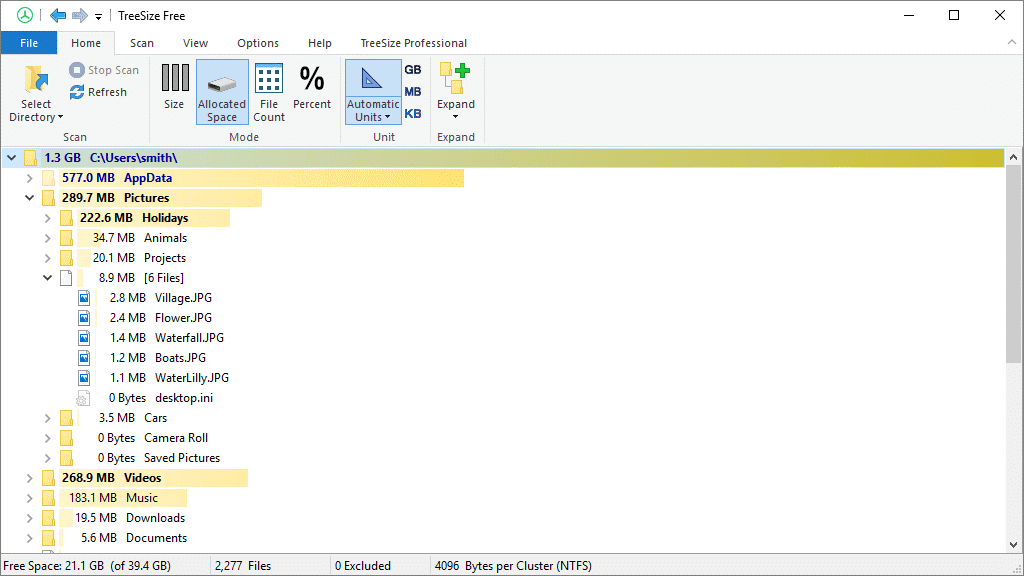Toggle Allocated Space mode
Screen dimensions: 1024x576
[x=222, y=91]
